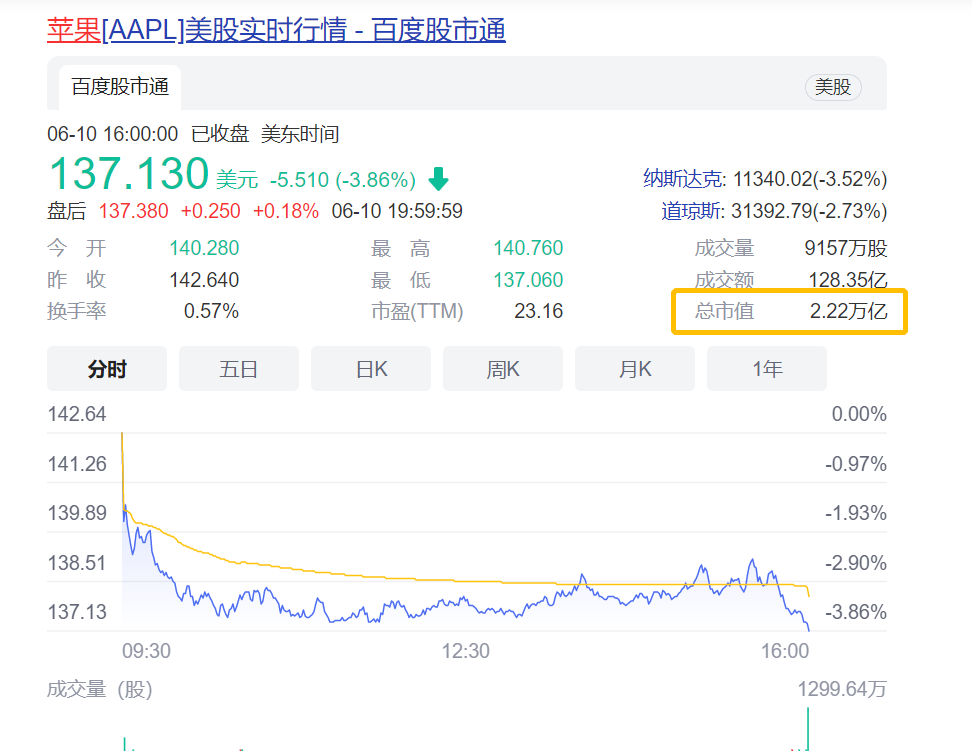972x751 pixels.
Task: Click the green down arrow icon
Action: [x=438, y=179]
